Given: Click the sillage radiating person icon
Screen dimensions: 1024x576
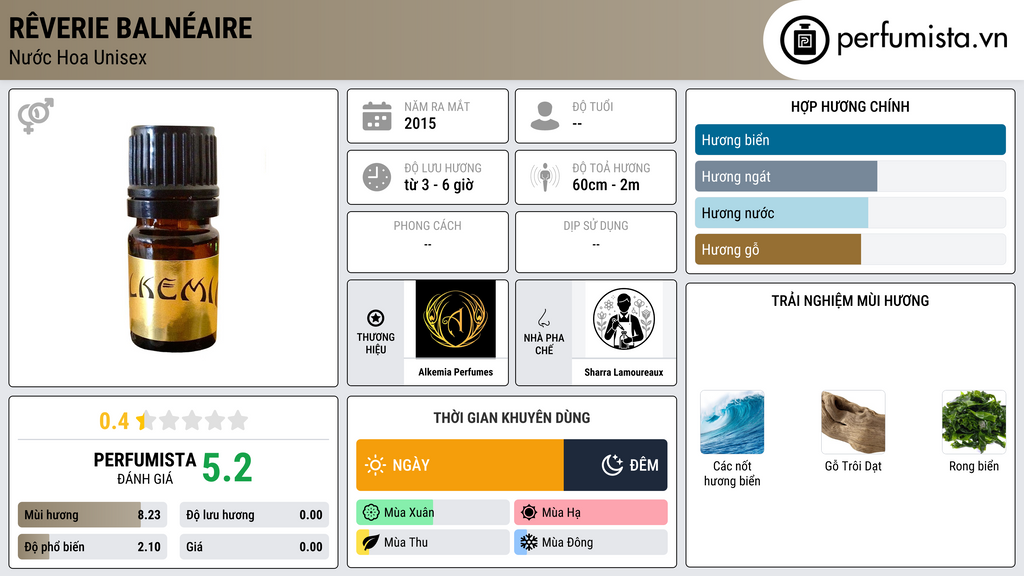Looking at the screenshot, I should click(545, 177).
